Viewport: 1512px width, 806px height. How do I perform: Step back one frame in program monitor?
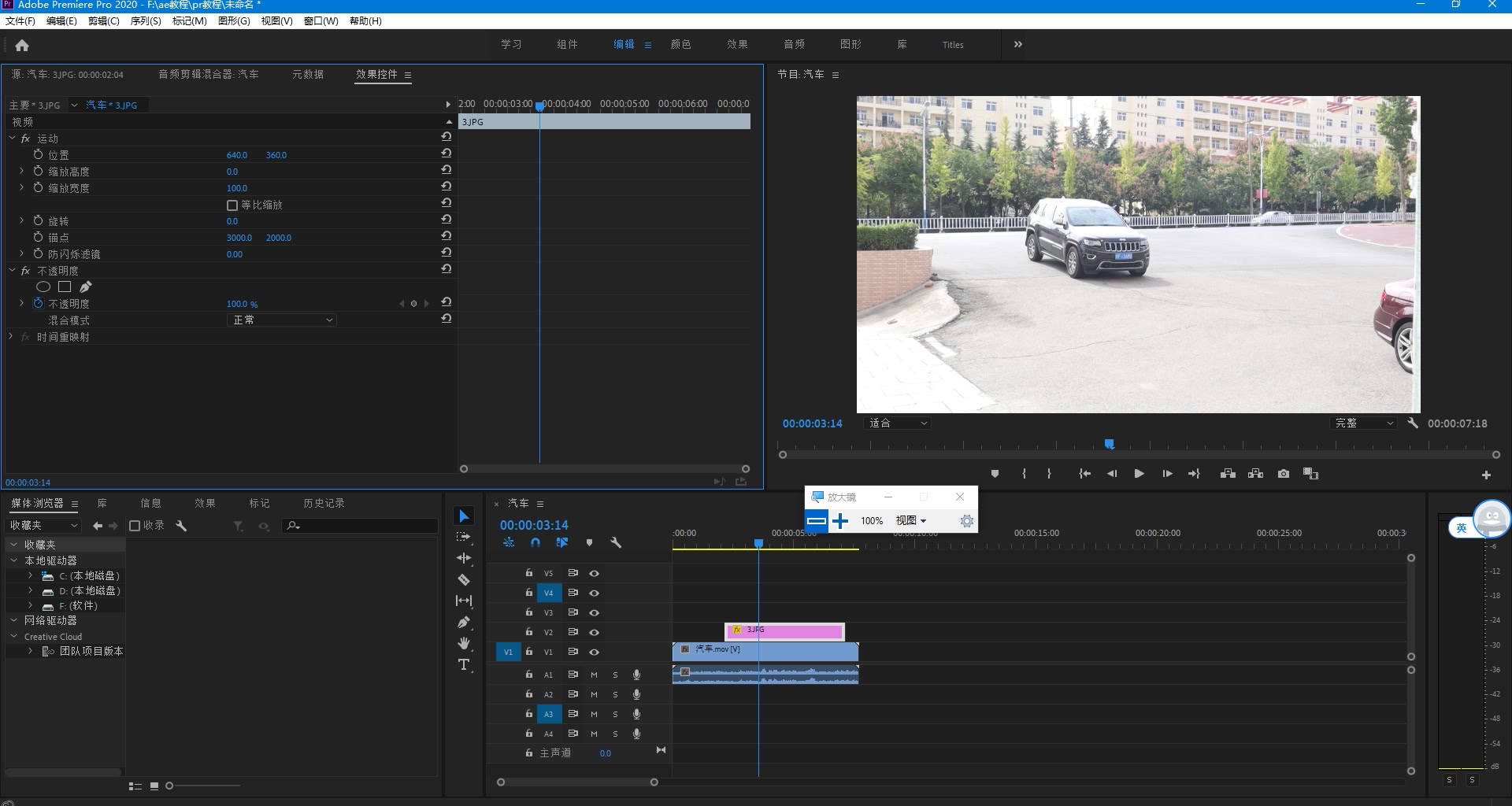point(1112,474)
